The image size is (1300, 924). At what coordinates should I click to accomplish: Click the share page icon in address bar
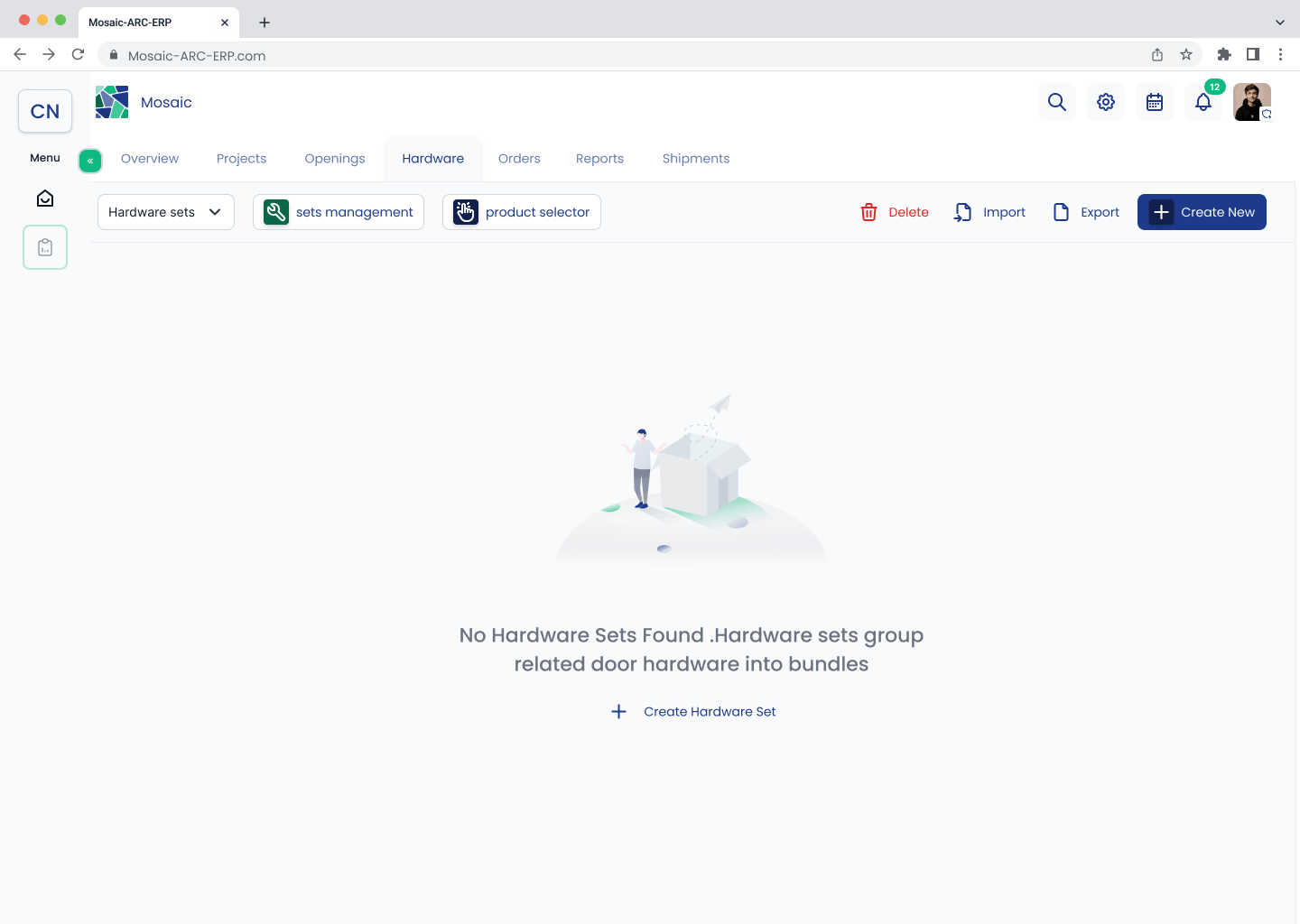click(x=1157, y=54)
